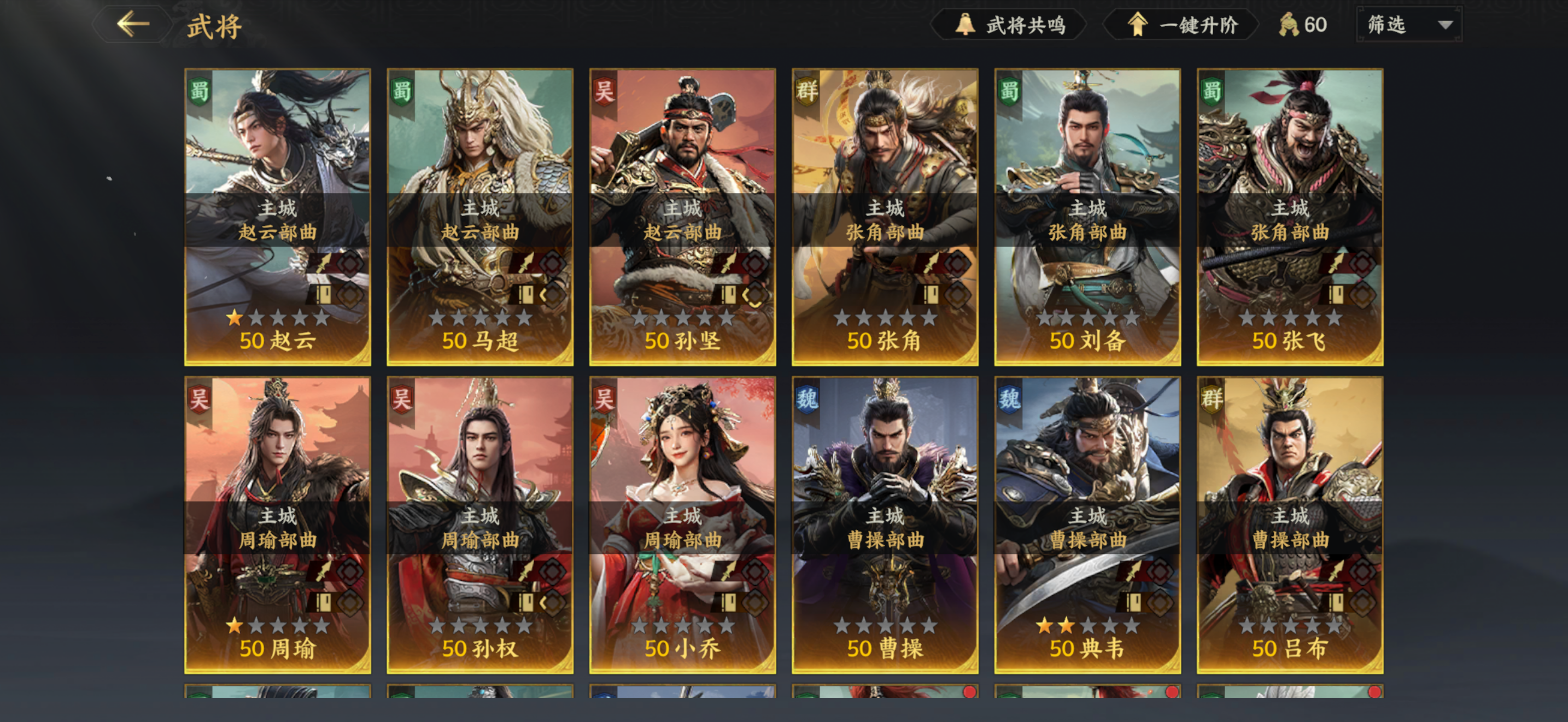Click the book skill icon on 张角 card
The width and height of the screenshot is (1568, 722).
tap(930, 295)
